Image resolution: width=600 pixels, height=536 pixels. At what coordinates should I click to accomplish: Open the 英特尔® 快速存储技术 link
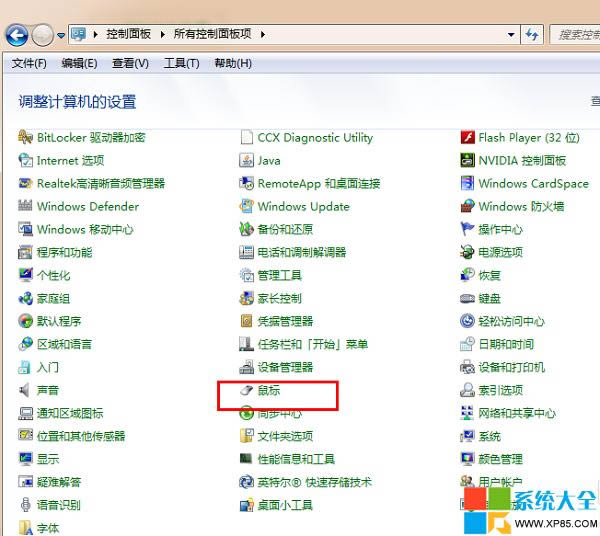click(315, 482)
